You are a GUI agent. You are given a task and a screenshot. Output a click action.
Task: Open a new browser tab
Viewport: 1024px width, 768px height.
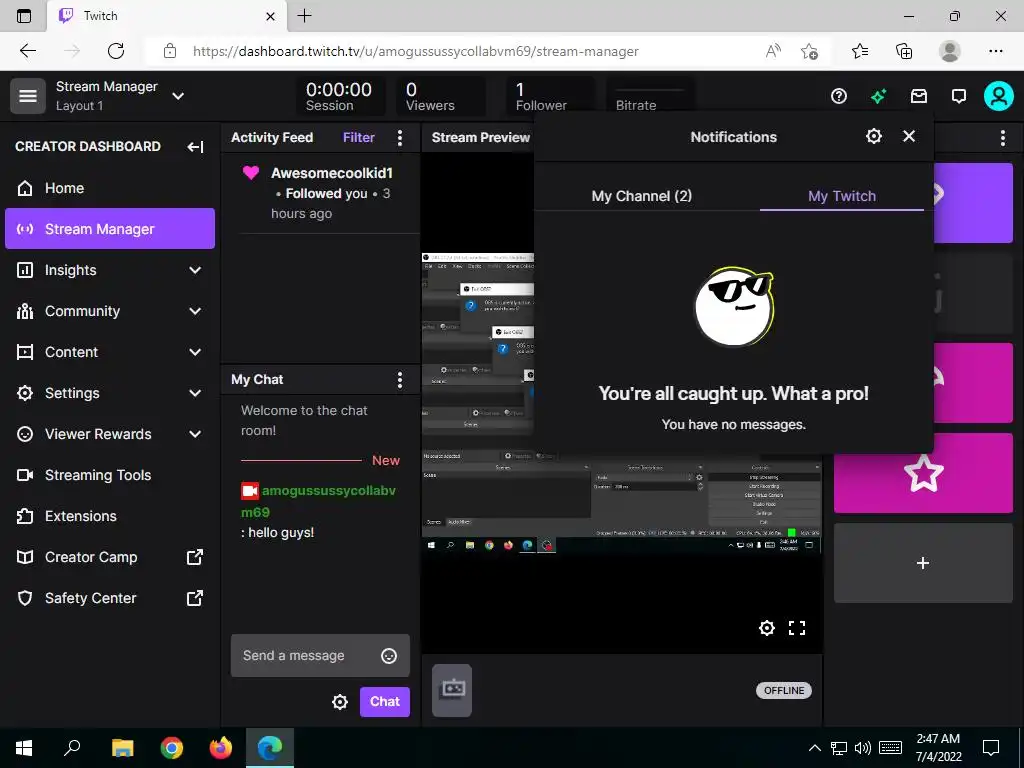304,16
